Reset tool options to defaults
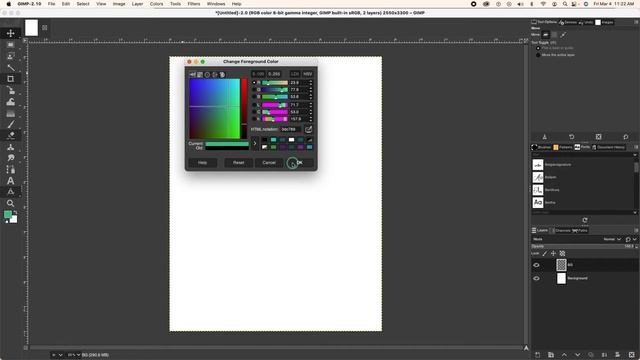 [626, 137]
